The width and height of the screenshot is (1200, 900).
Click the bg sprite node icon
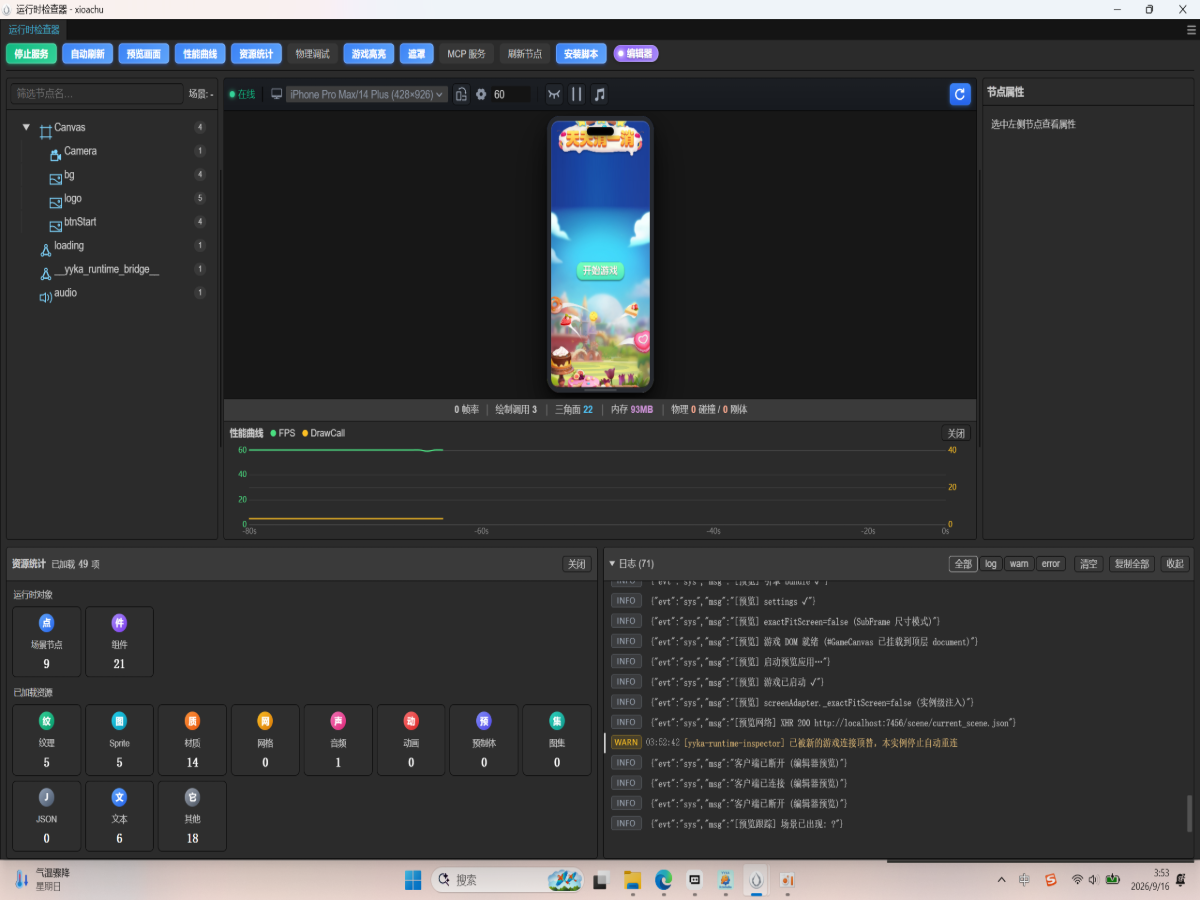56,177
